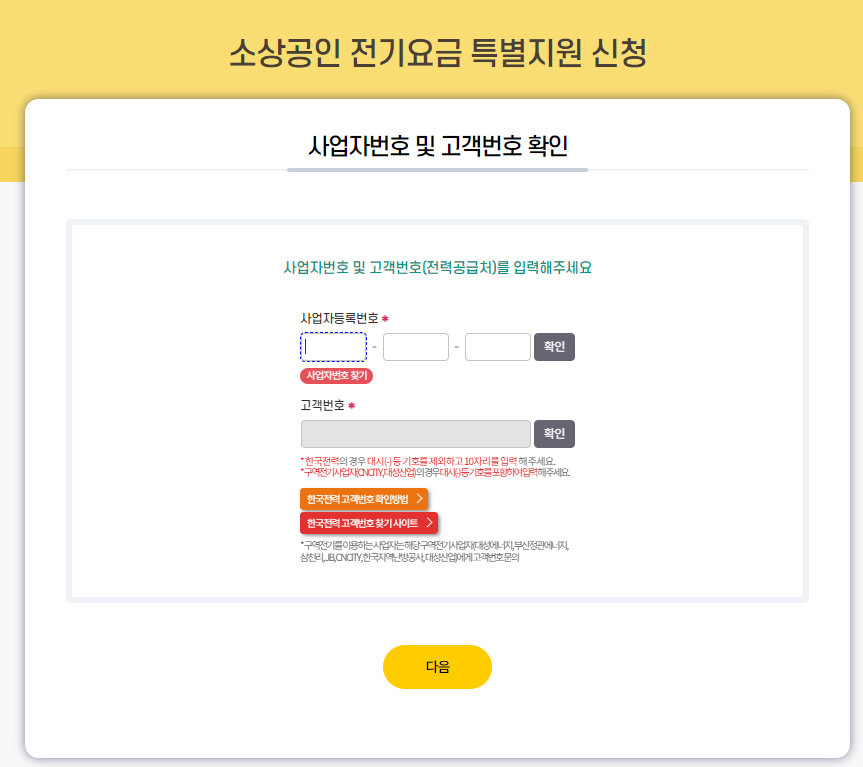The image size is (863, 767).
Task: Click the 소상공인 전기요금 특별지원 신청 page title
Action: 438,53
